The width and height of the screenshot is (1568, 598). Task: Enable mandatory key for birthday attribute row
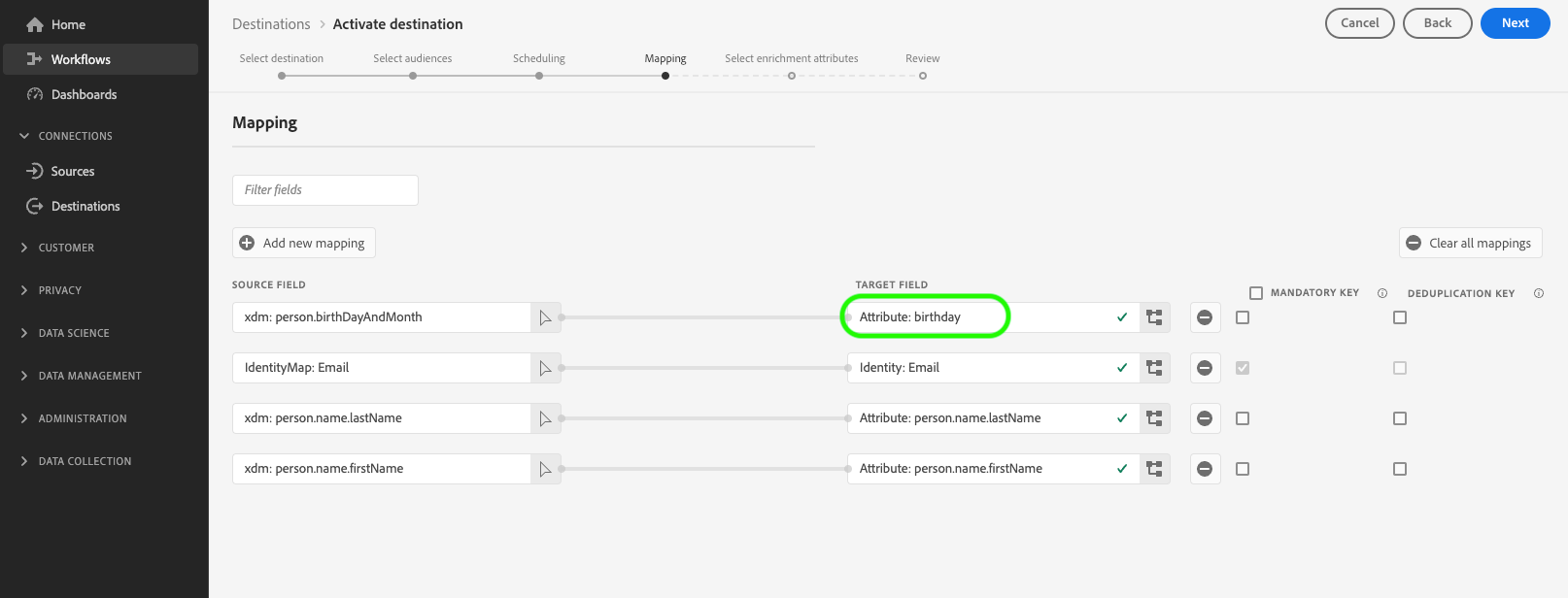point(1243,317)
